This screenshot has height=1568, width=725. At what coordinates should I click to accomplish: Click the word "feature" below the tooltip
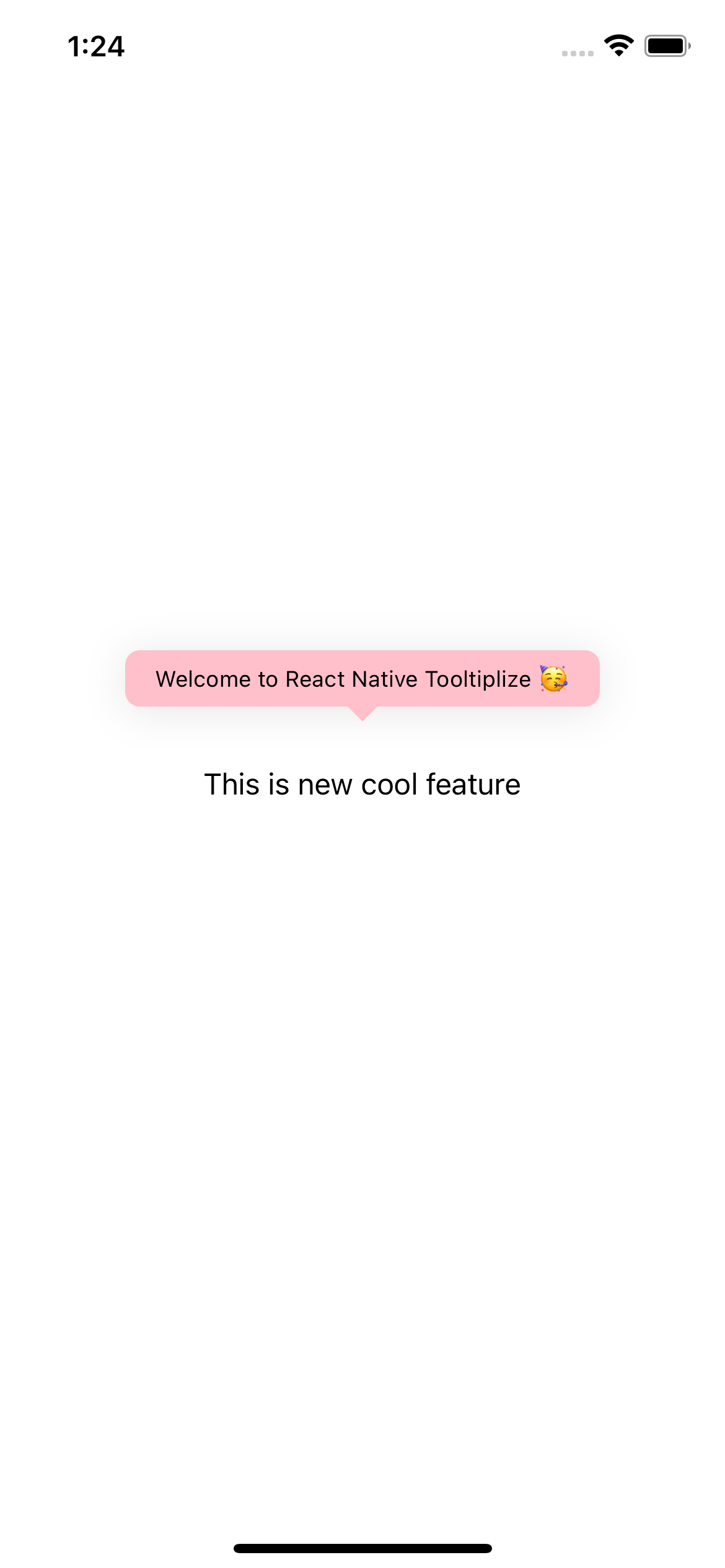coord(473,785)
